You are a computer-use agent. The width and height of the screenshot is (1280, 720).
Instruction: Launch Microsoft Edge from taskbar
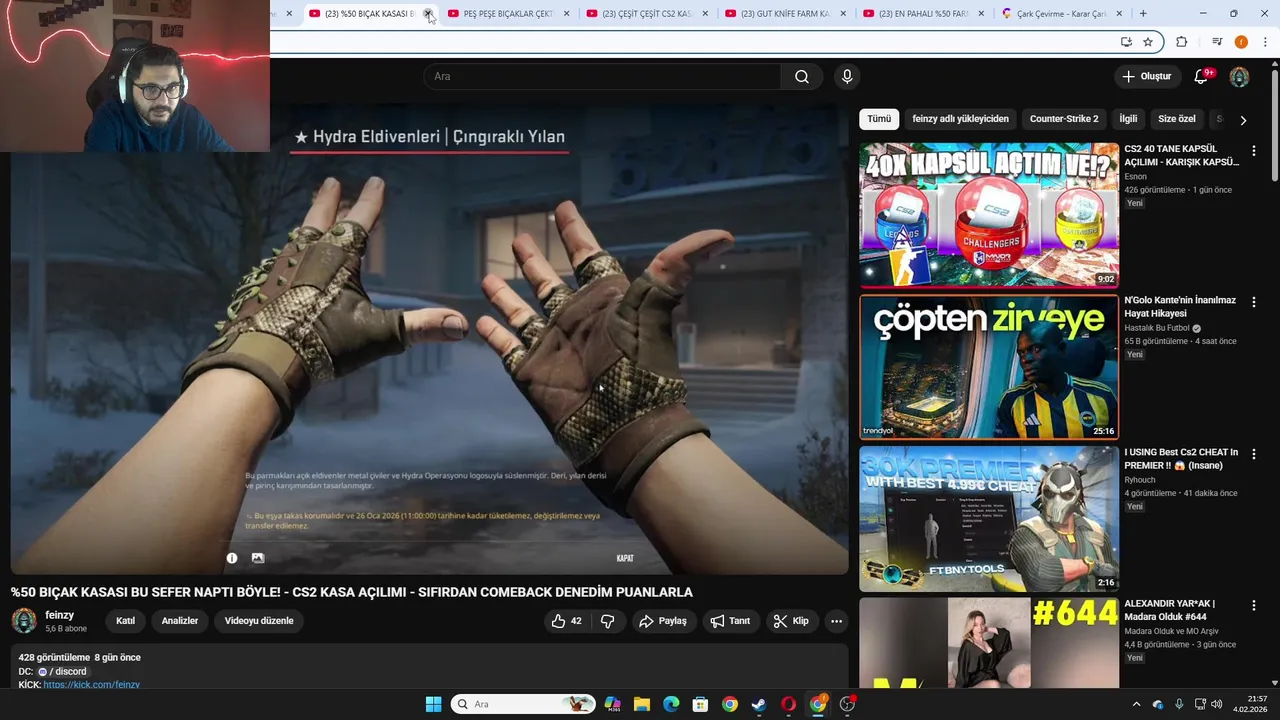pos(671,704)
